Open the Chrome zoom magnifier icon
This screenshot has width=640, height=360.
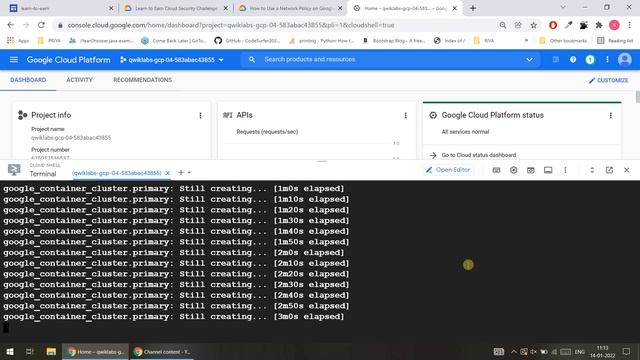(503, 25)
